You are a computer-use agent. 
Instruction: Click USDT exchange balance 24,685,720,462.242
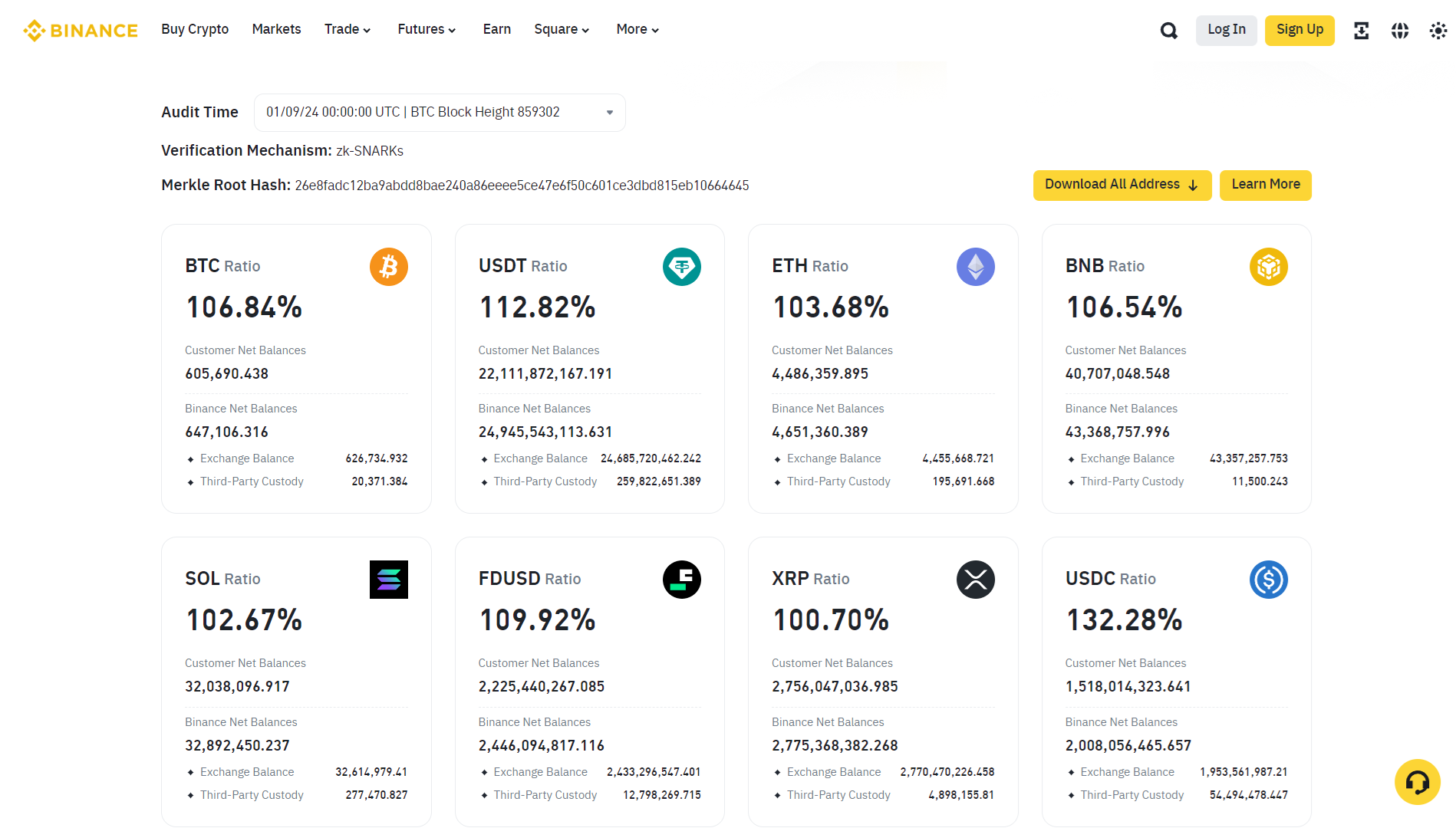pos(651,458)
